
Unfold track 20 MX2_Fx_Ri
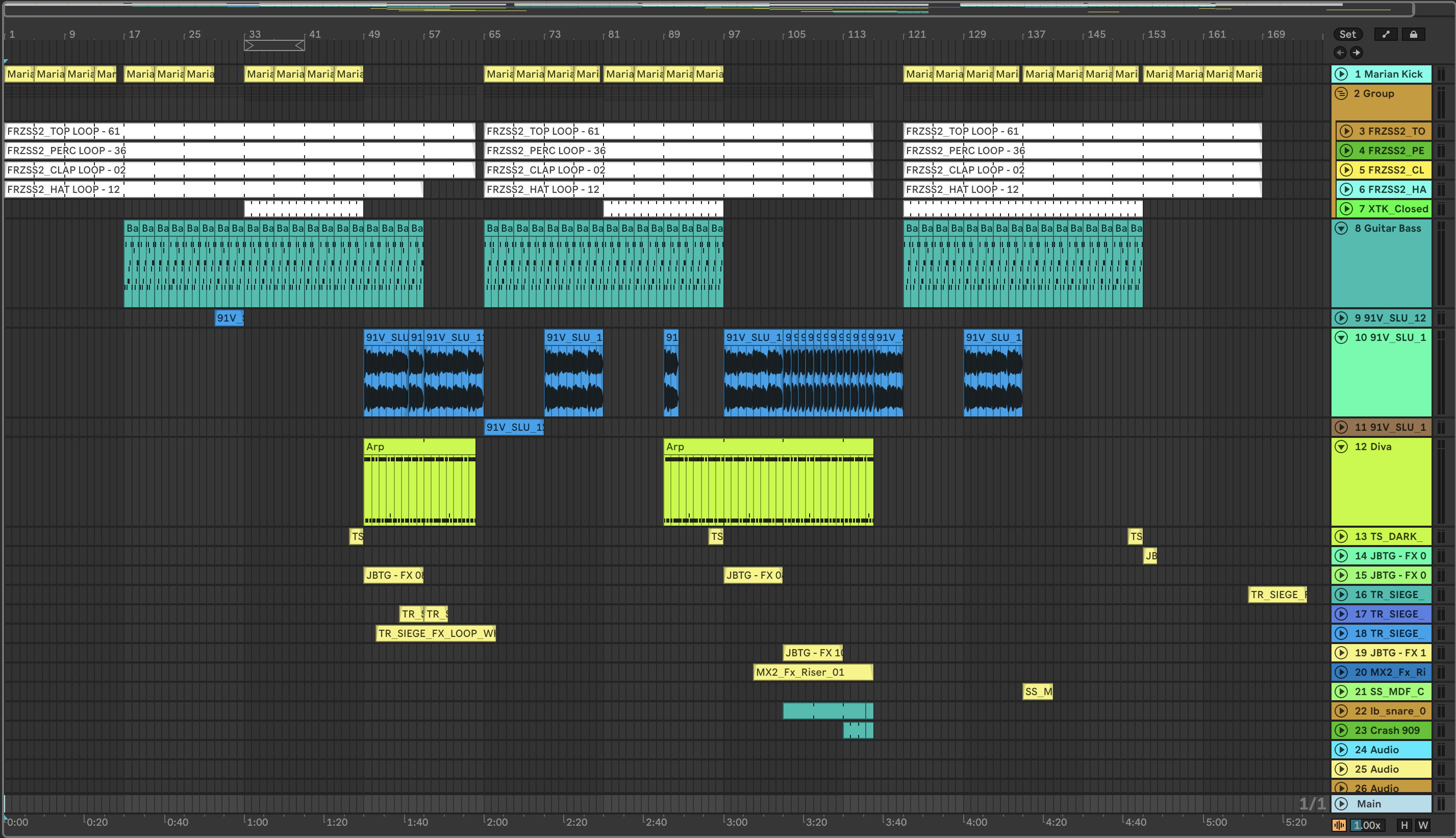coord(1341,672)
